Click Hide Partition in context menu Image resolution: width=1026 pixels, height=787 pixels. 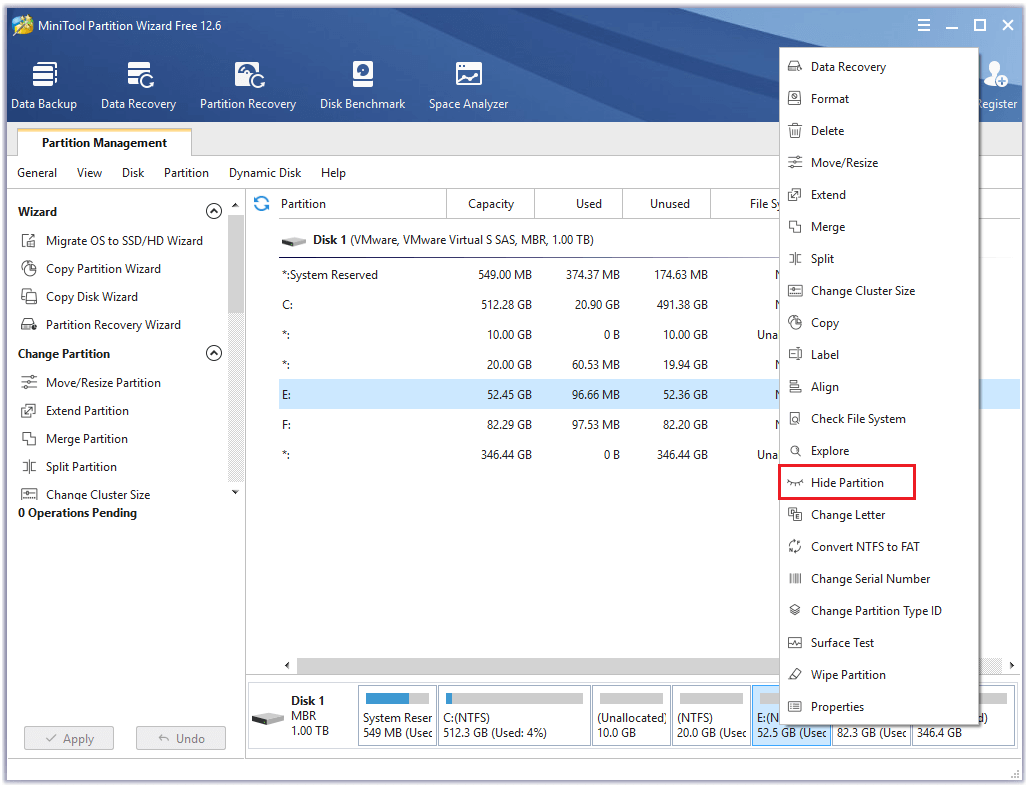[878, 483]
